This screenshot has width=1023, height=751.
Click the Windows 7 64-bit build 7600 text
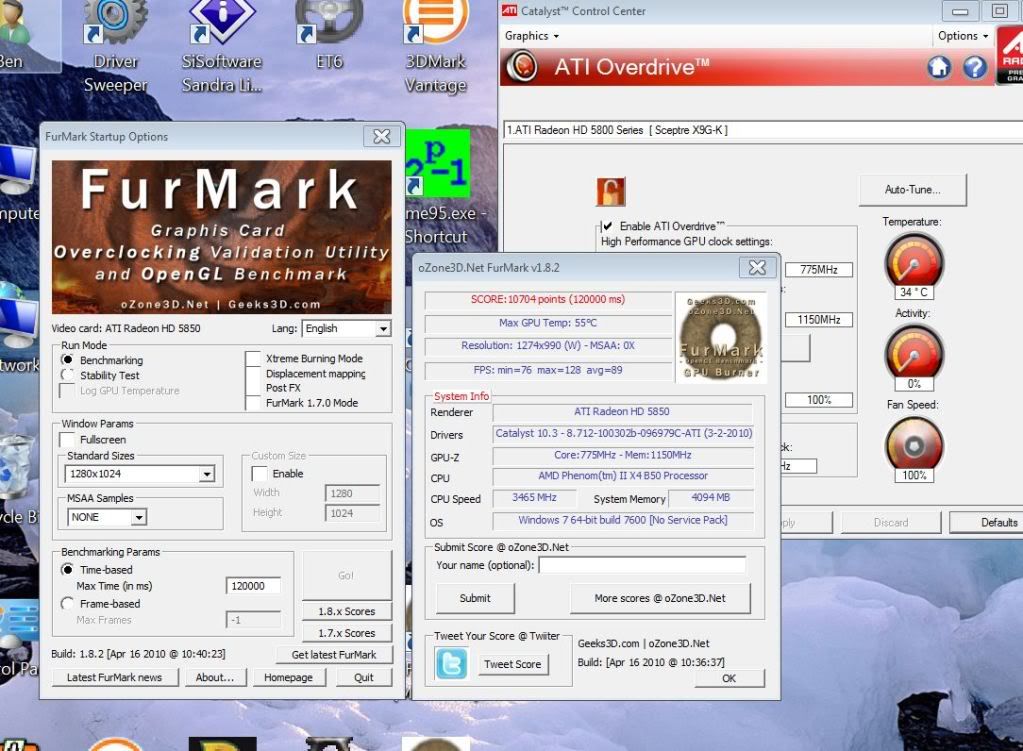[x=623, y=520]
